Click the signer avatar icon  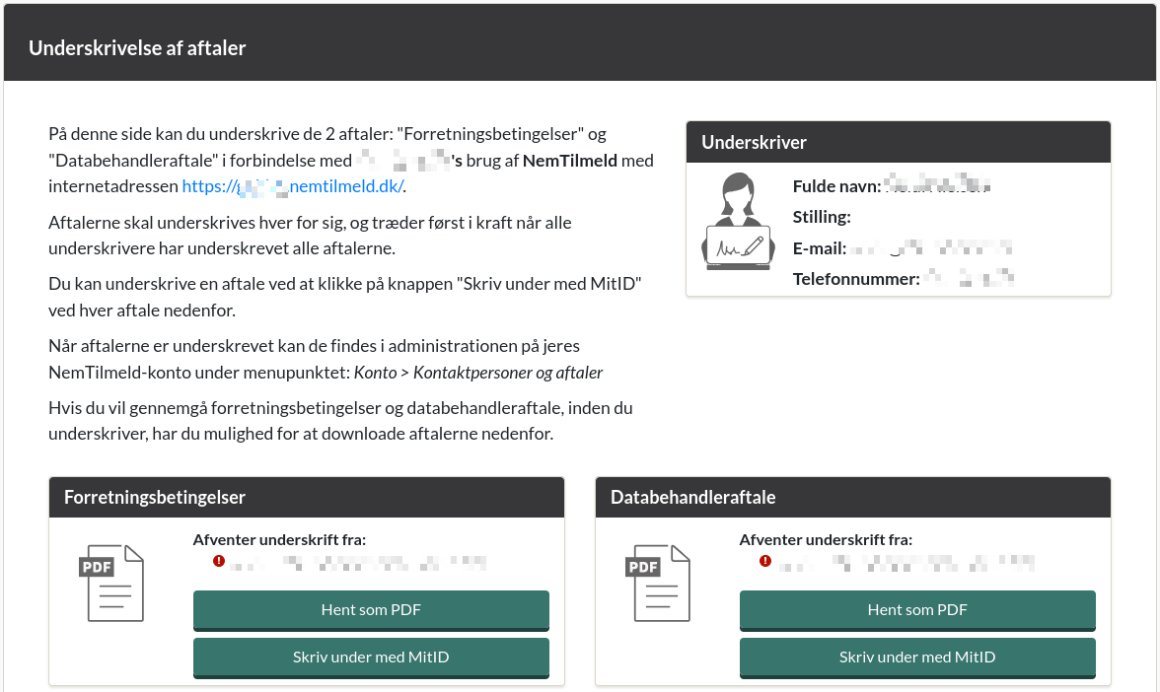(738, 221)
